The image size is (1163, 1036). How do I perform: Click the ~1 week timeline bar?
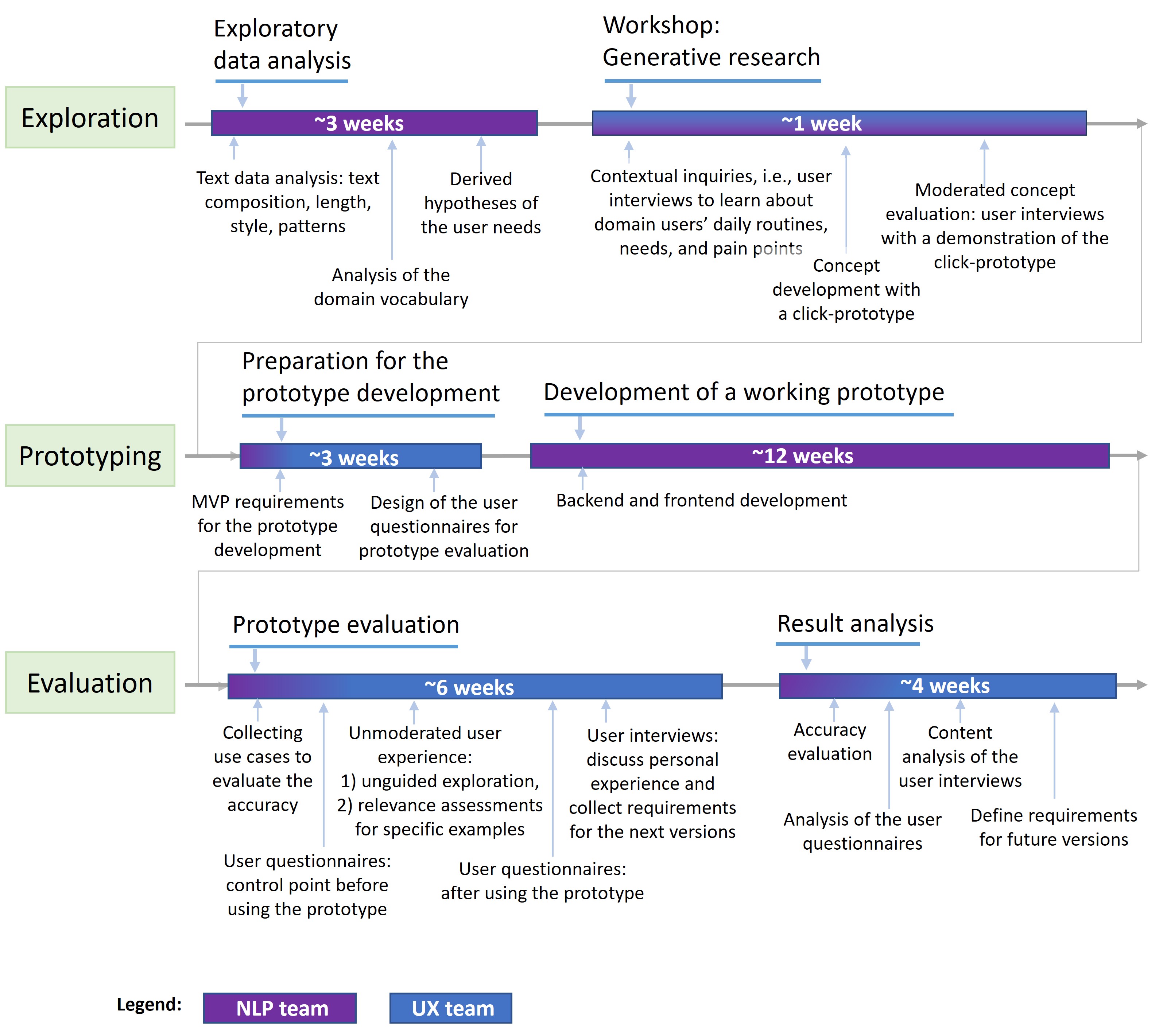838,124
